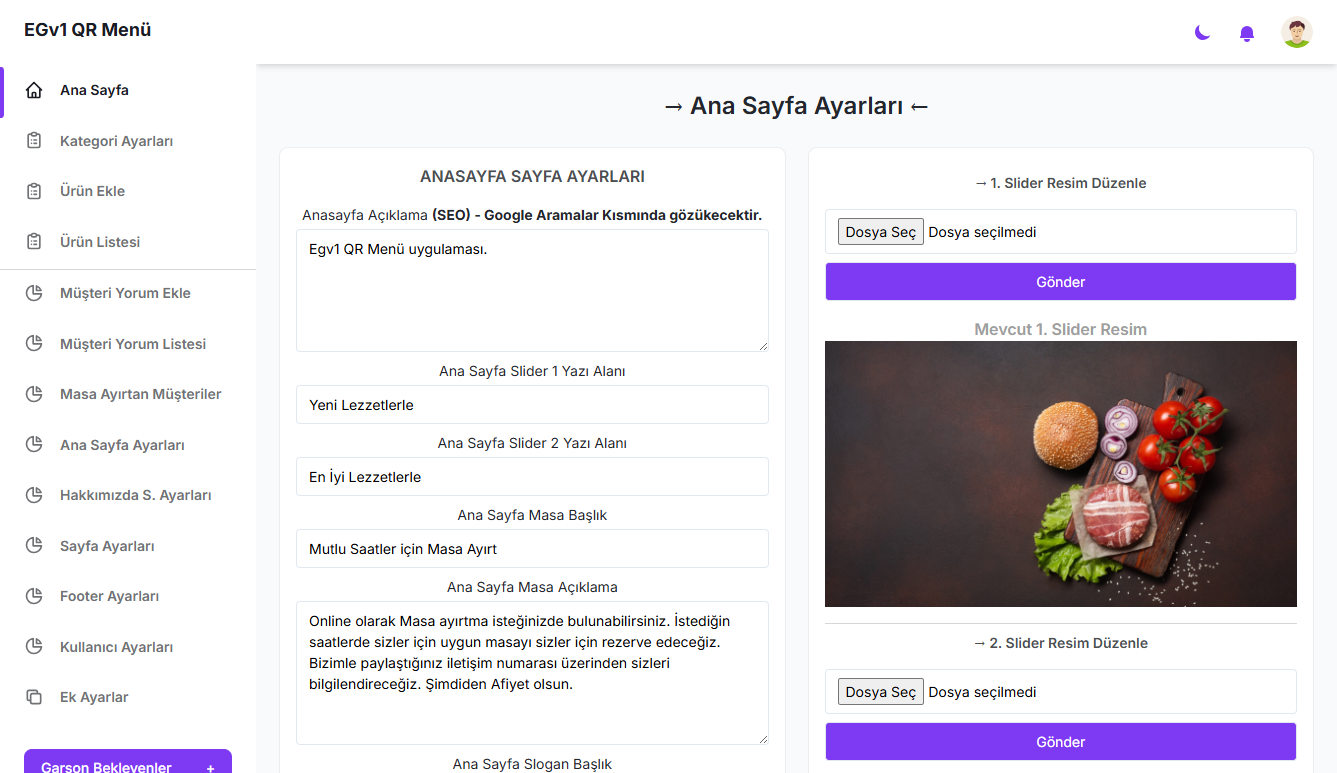Choose file for 1. Slider Resim
Image resolution: width=1337 pixels, height=773 pixels.
pyautogui.click(x=880, y=232)
